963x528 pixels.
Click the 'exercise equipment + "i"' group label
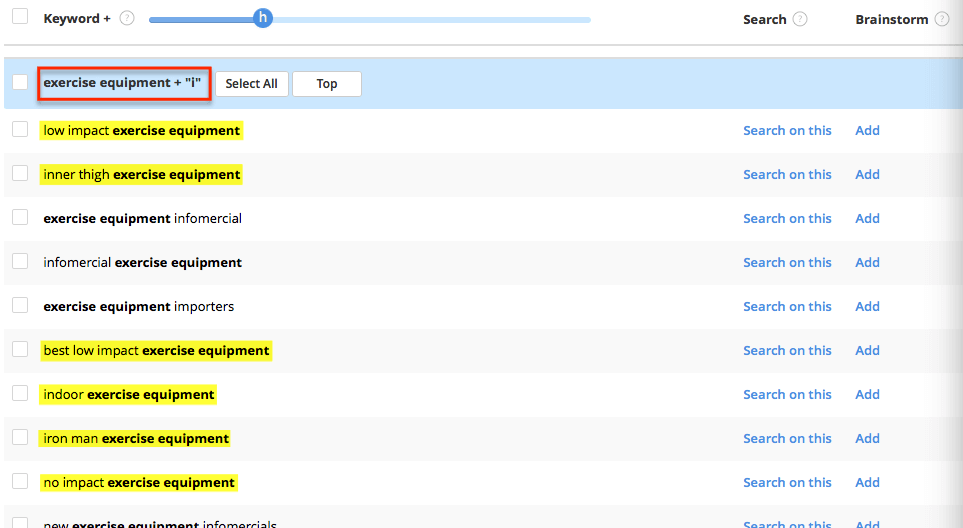122,83
